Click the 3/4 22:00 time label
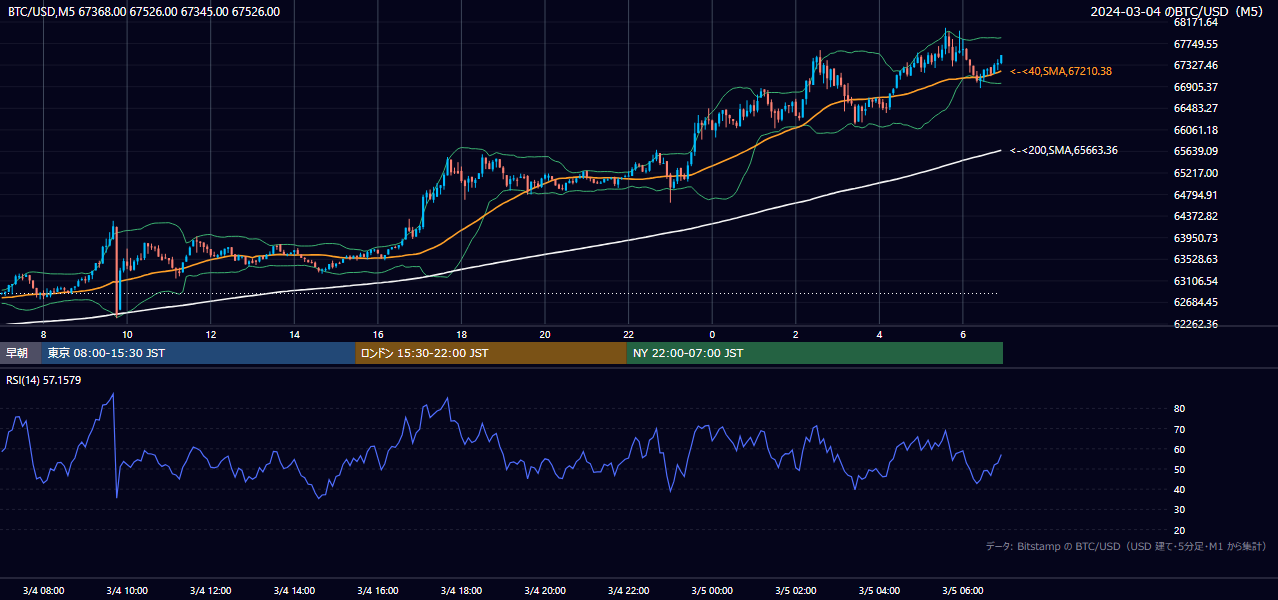 coord(628,591)
